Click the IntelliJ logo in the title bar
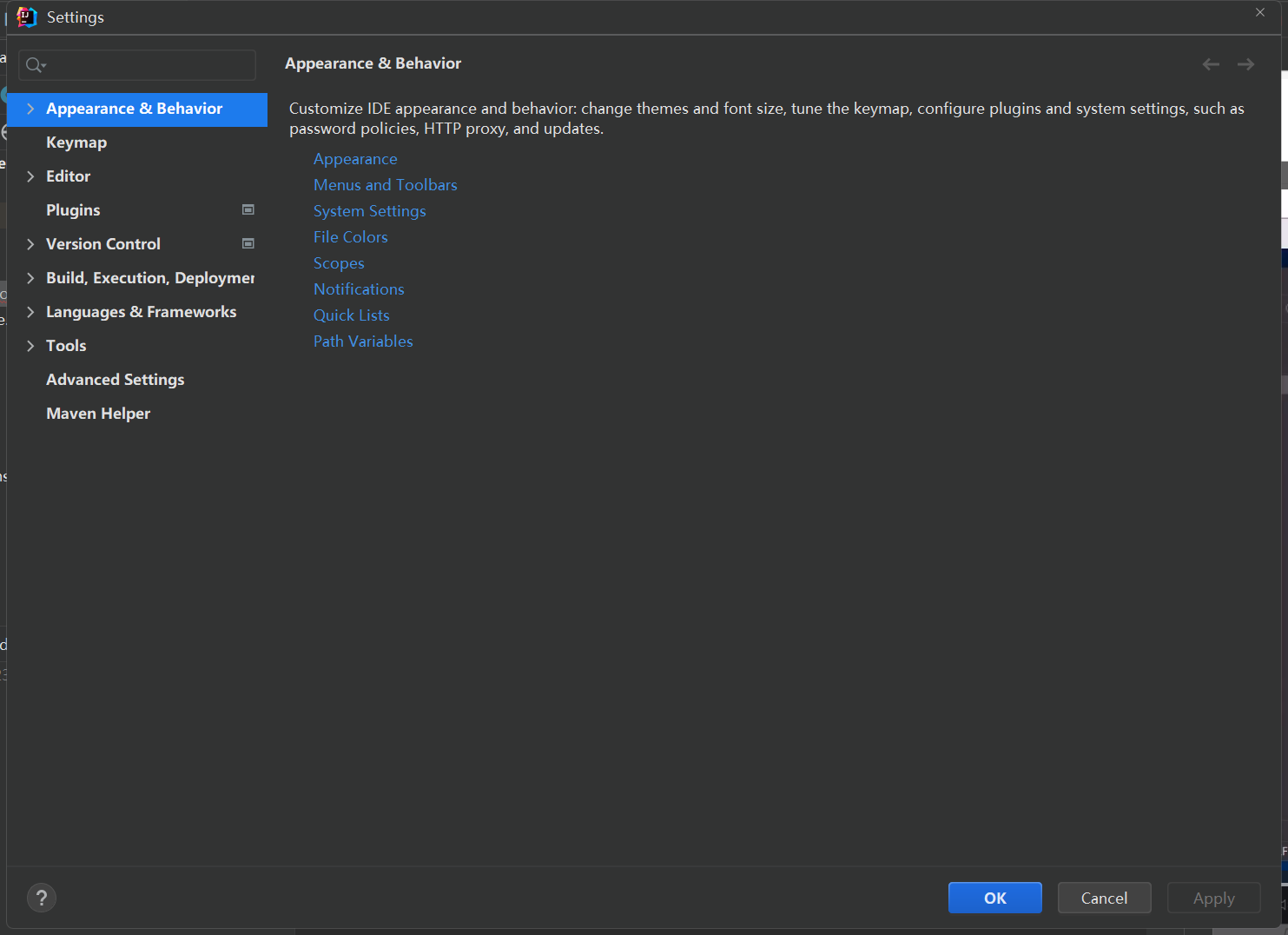This screenshot has height=935, width=1288. [27, 17]
